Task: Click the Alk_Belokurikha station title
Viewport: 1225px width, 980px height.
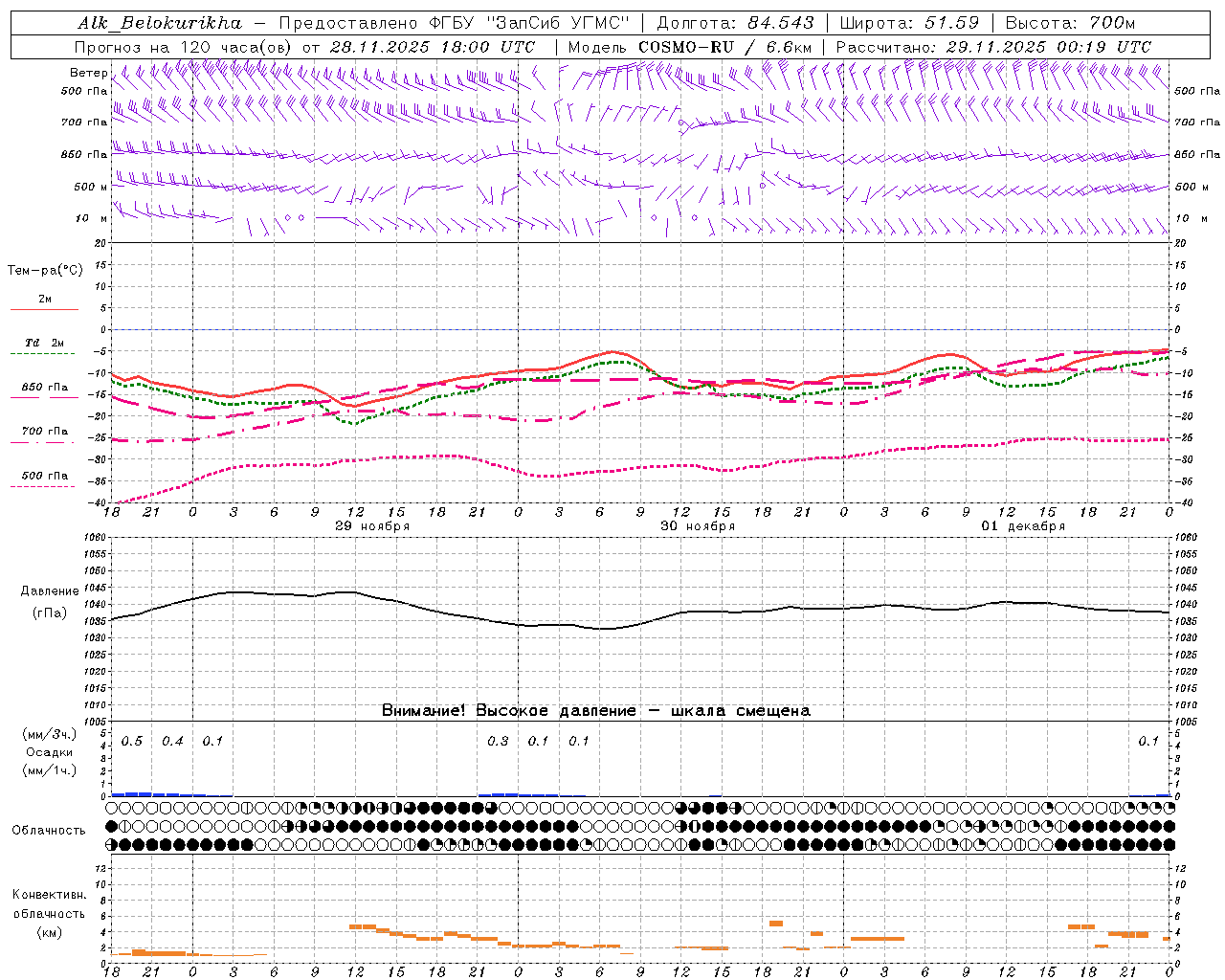Action: pyautogui.click(x=160, y=23)
